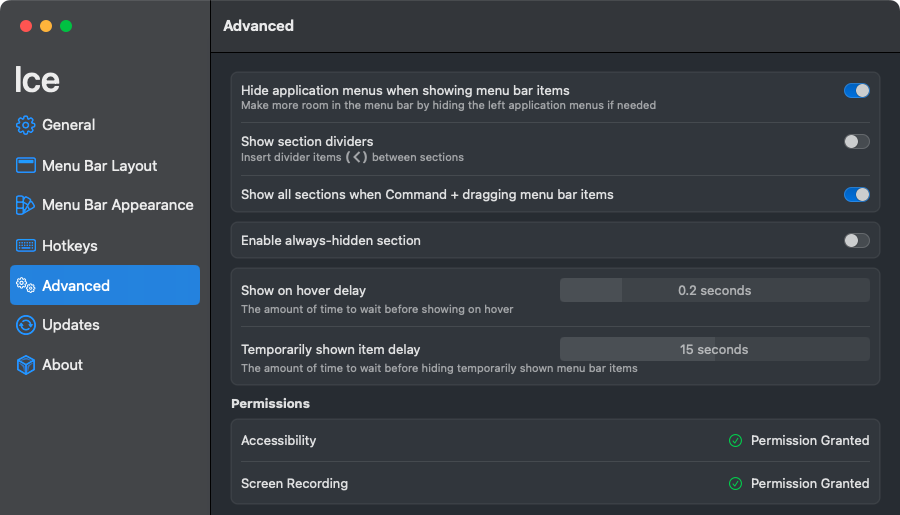Click the General gear icon

click(x=25, y=125)
